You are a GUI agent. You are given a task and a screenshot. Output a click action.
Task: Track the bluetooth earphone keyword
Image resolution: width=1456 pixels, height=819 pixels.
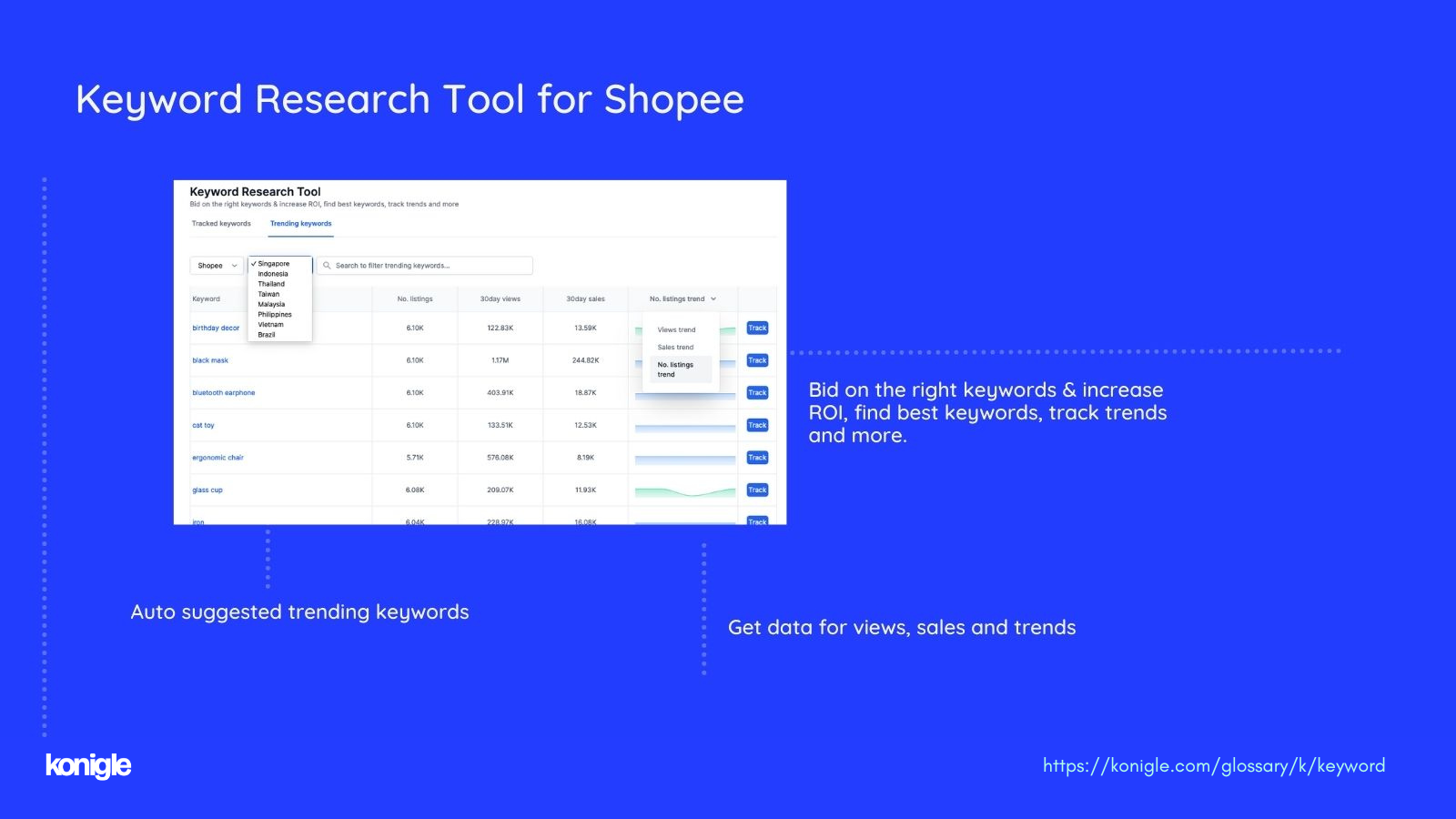tap(757, 393)
